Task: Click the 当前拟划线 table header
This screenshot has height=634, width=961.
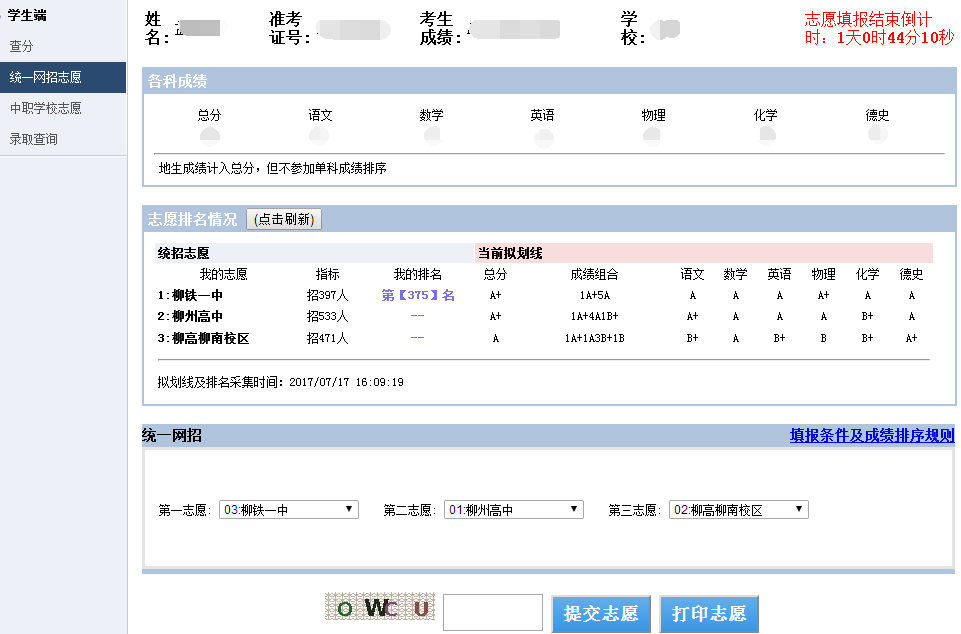Action: pos(509,253)
